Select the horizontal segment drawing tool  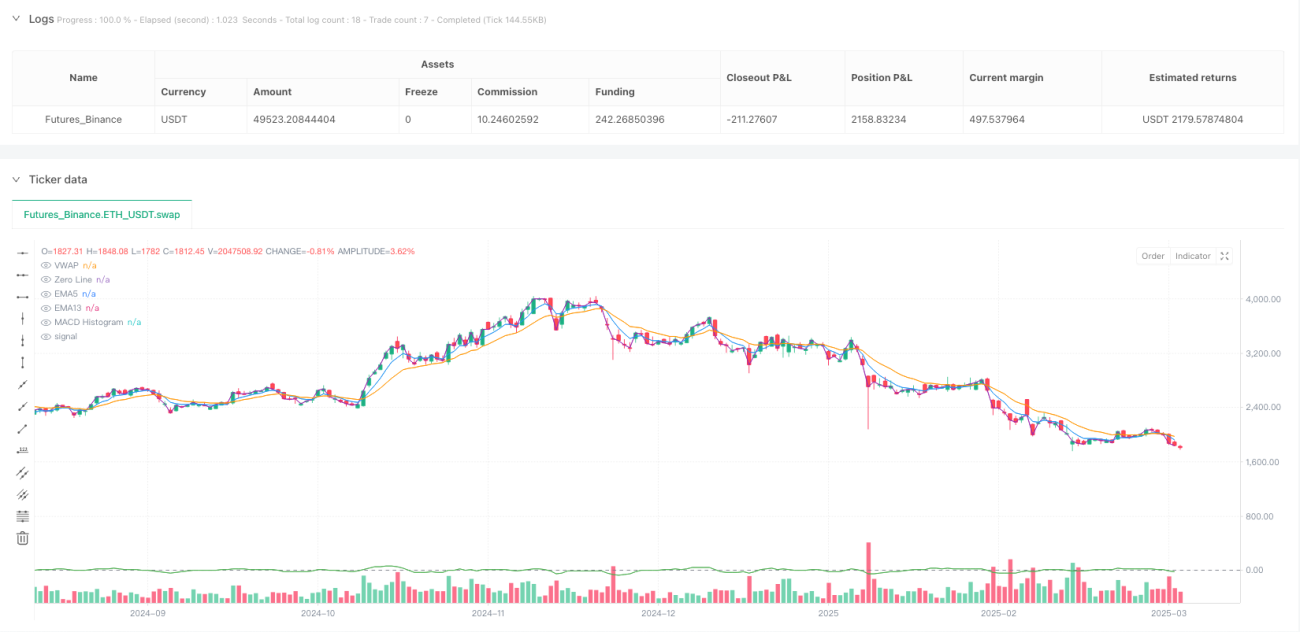point(23,296)
